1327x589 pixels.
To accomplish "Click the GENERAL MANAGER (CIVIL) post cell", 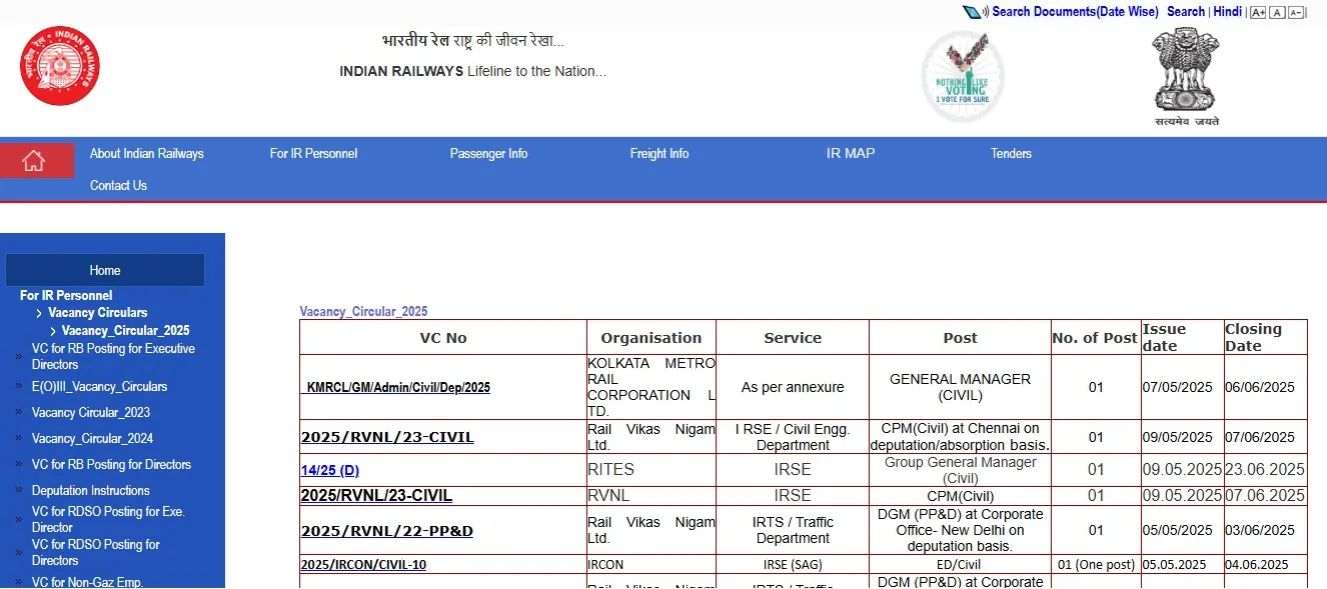I will 960,387.
